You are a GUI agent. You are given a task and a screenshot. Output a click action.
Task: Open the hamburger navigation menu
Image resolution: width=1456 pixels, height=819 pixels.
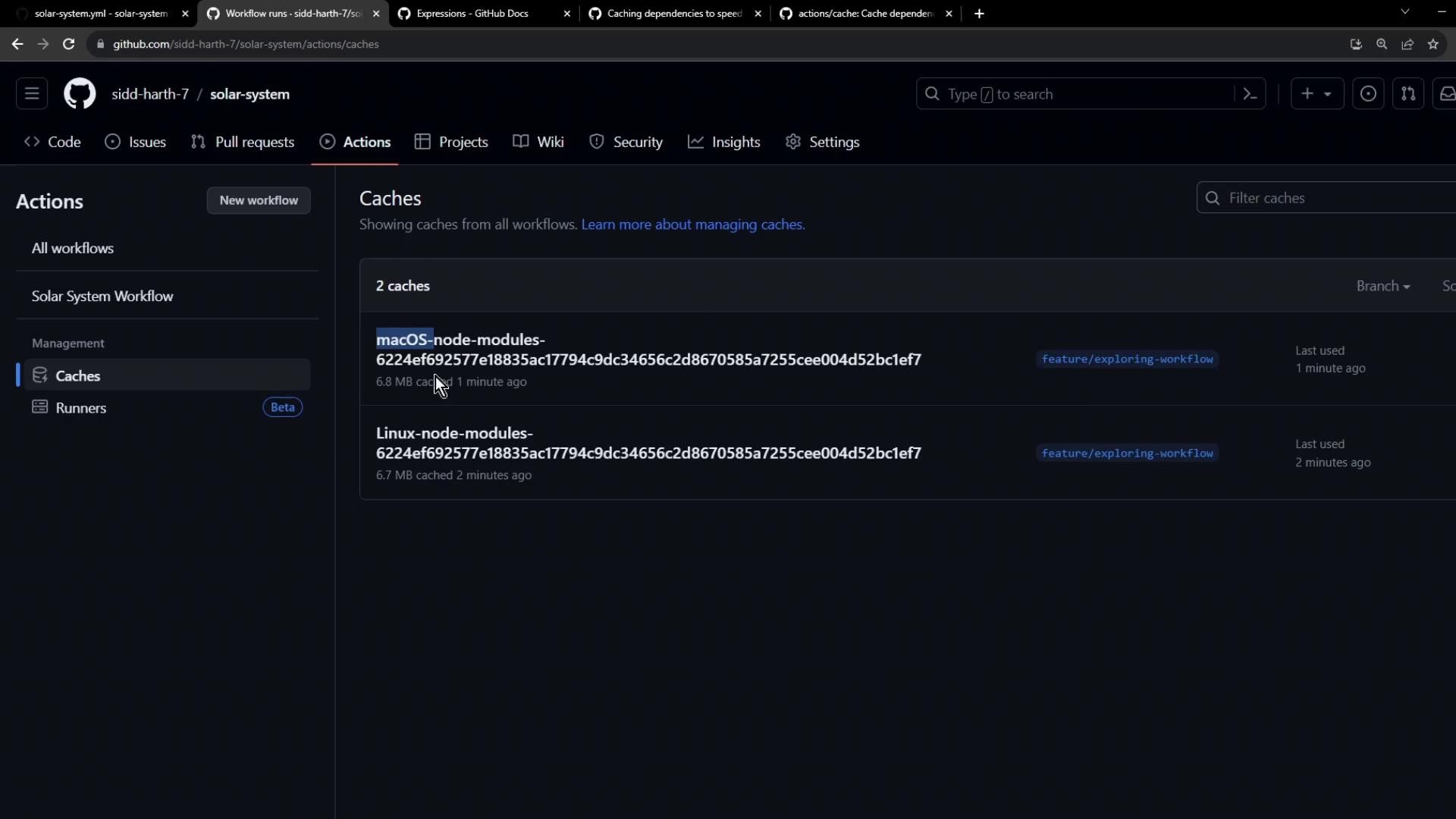point(32,94)
